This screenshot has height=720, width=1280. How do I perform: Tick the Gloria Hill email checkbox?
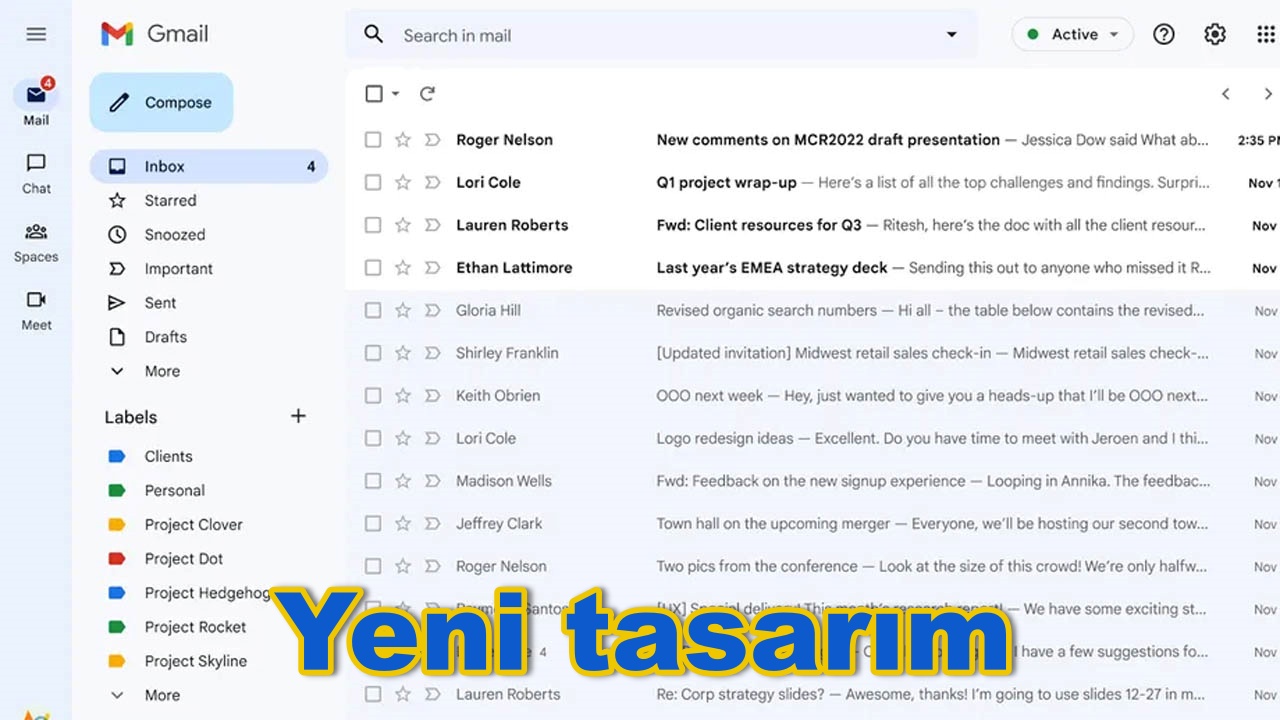pos(373,311)
